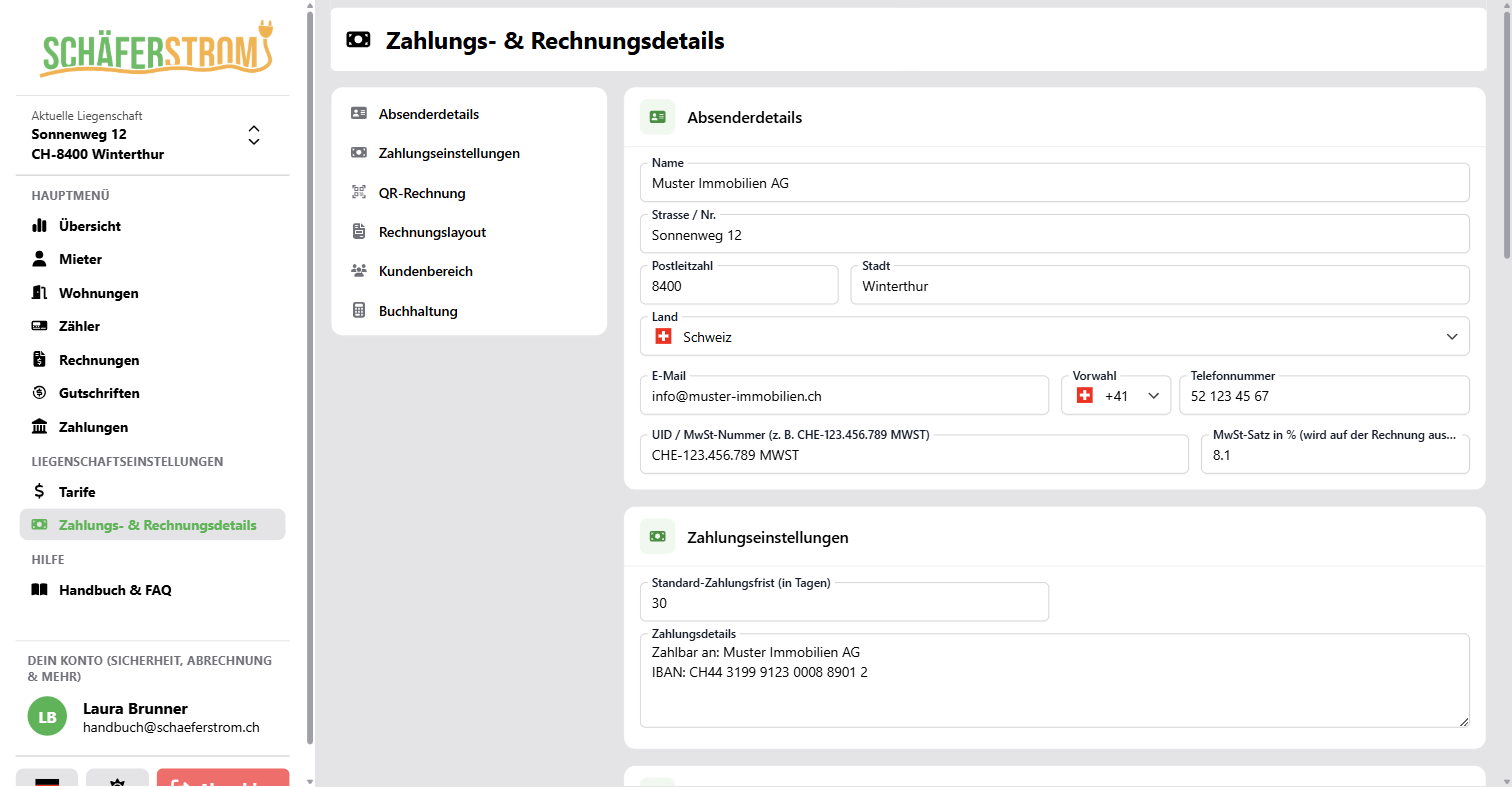The height and width of the screenshot is (787, 1512).
Task: Click the SchäferStrom logo
Action: 157,49
